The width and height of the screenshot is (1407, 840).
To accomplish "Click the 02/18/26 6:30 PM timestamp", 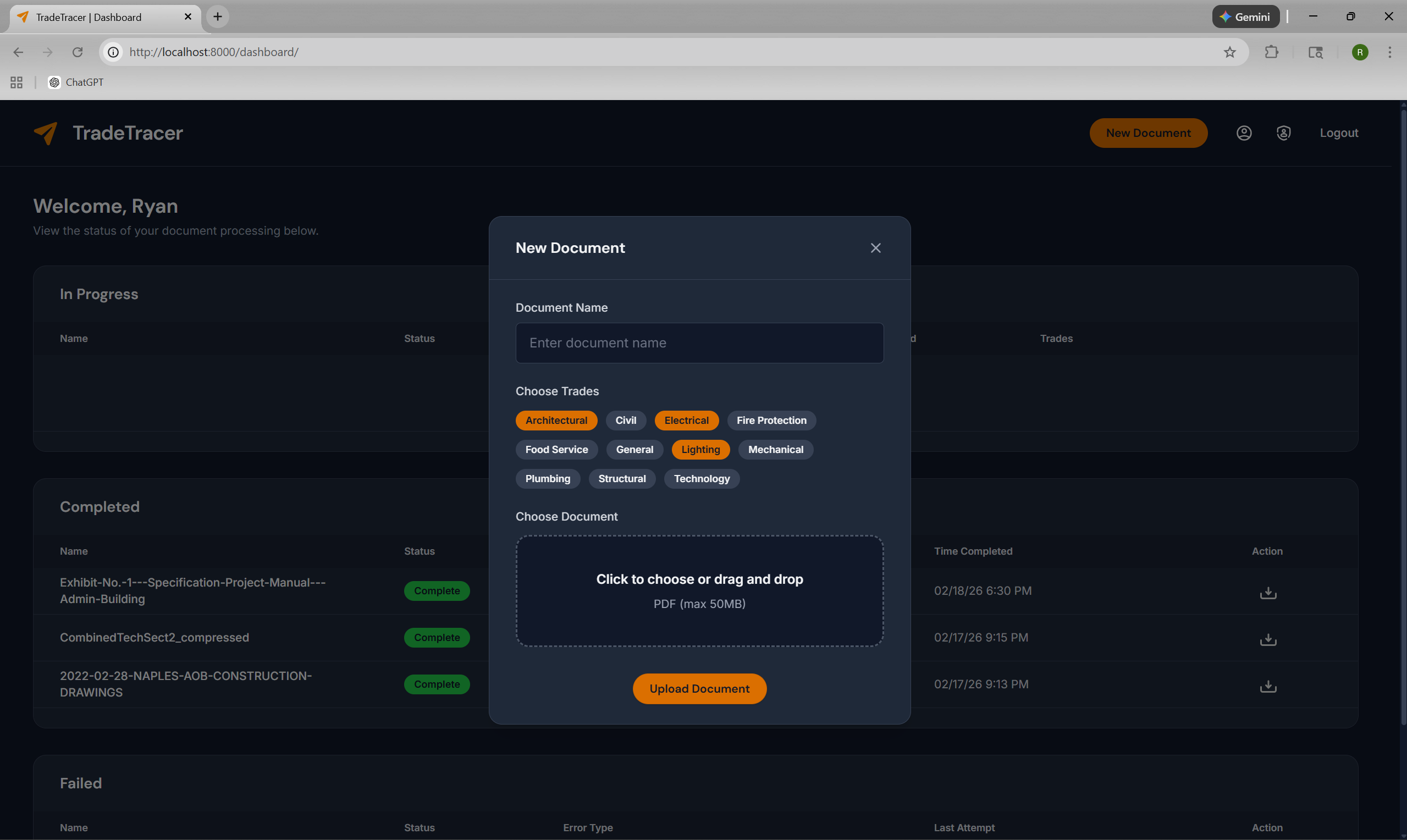I will click(983, 591).
